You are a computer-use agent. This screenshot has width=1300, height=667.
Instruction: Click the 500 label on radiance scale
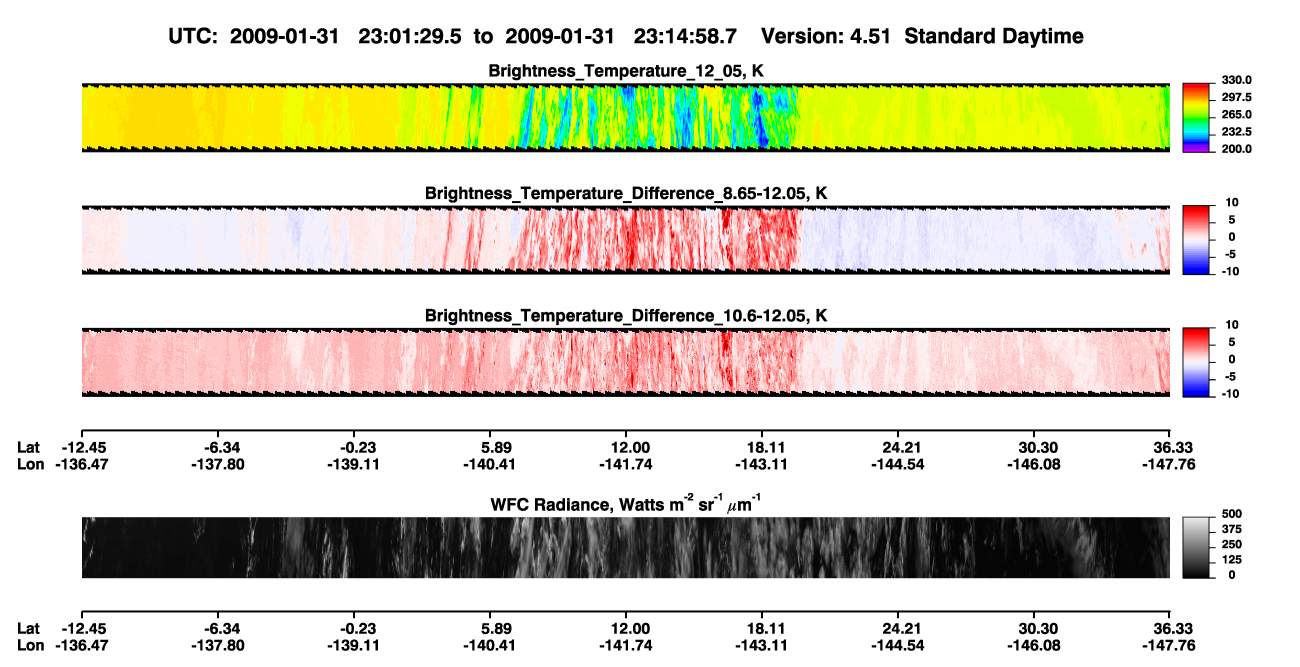pos(1231,514)
